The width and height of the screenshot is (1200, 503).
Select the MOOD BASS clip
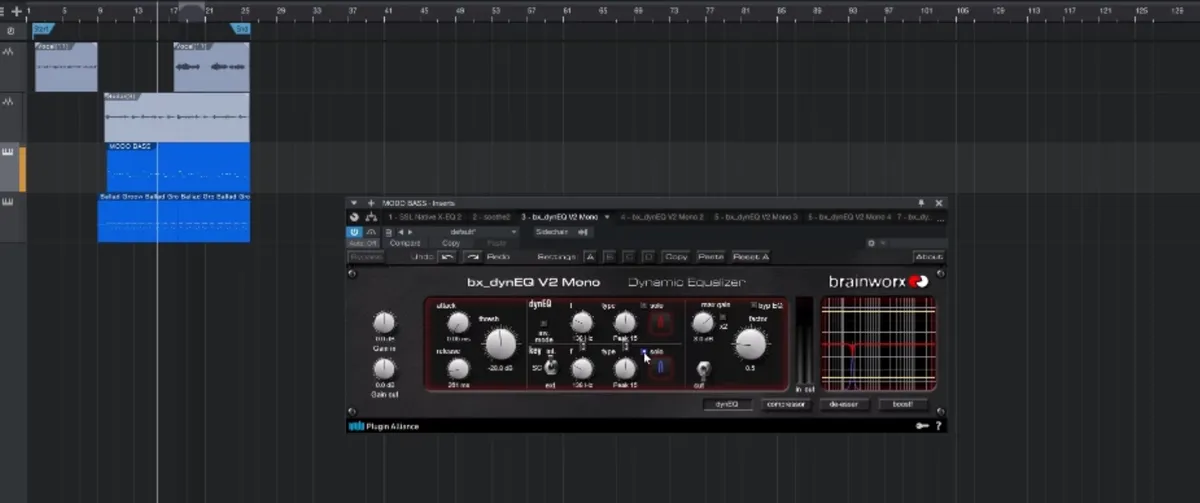coord(178,167)
